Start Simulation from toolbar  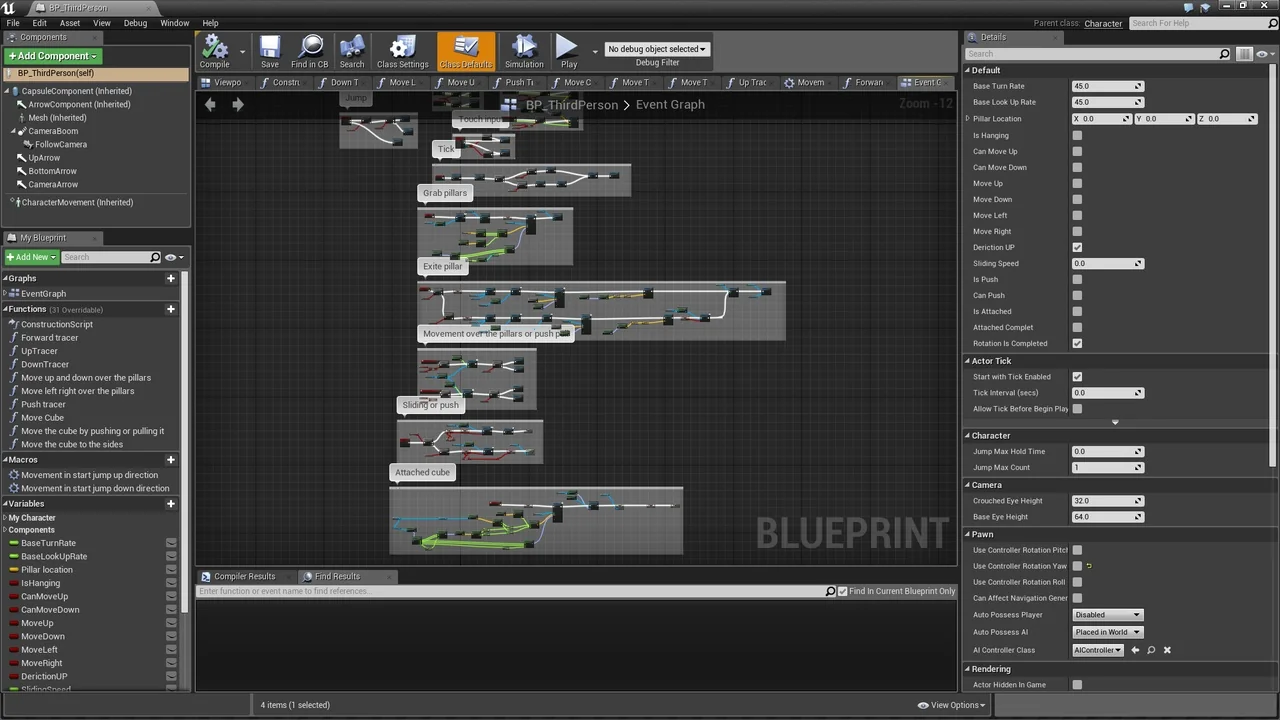524,50
